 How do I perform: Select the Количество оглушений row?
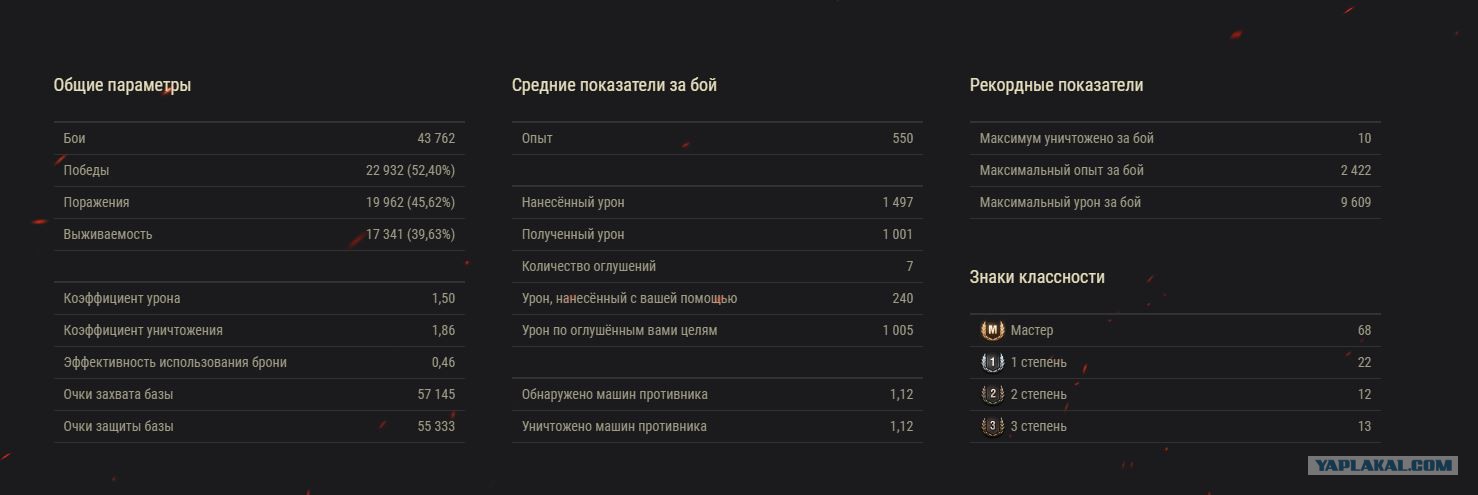pos(717,266)
